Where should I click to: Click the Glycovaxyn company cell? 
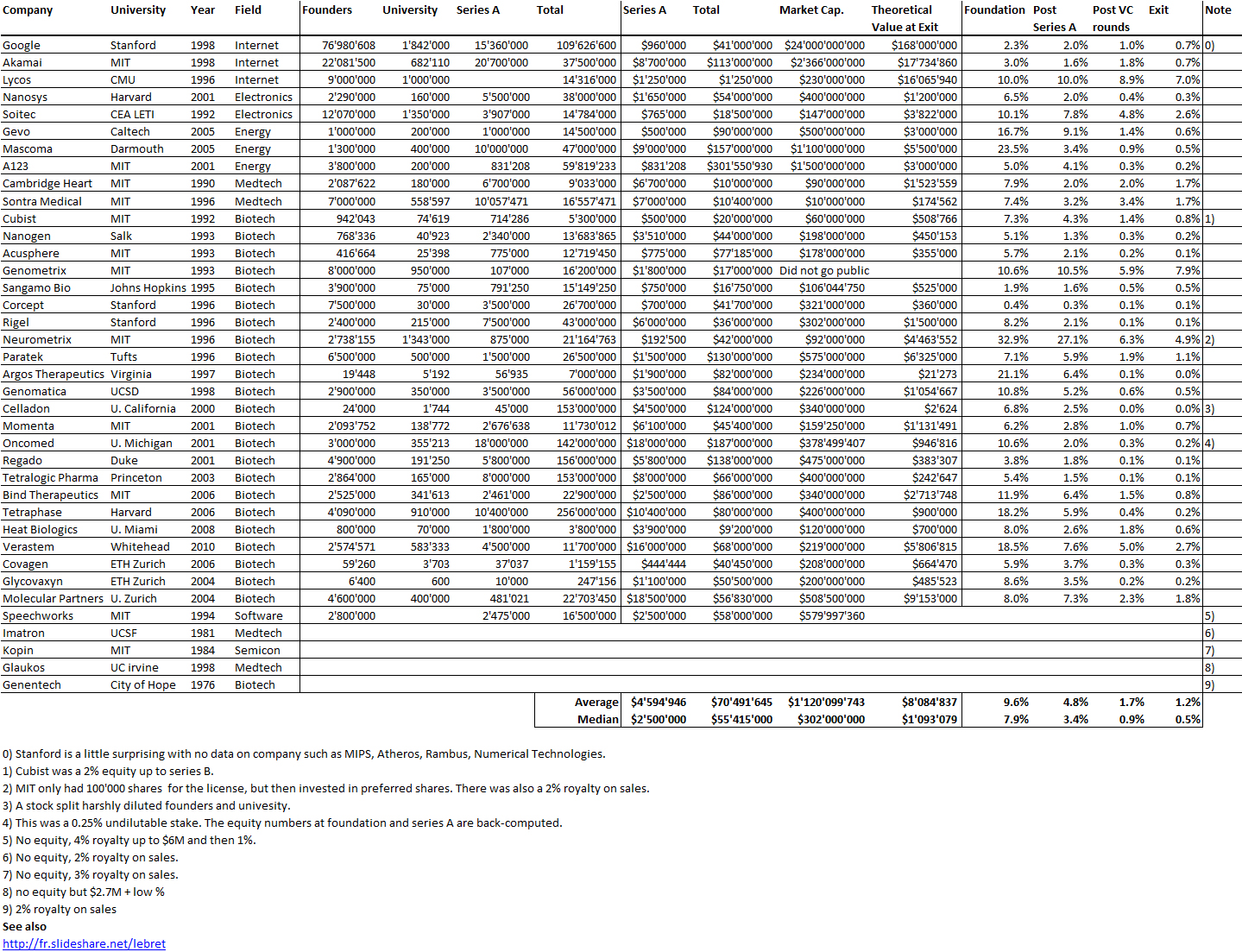coord(33,581)
